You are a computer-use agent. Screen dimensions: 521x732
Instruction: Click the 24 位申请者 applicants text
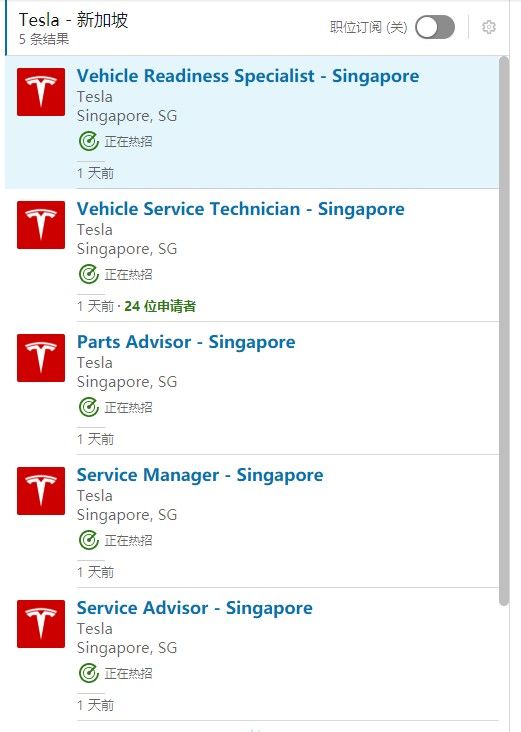pos(160,306)
